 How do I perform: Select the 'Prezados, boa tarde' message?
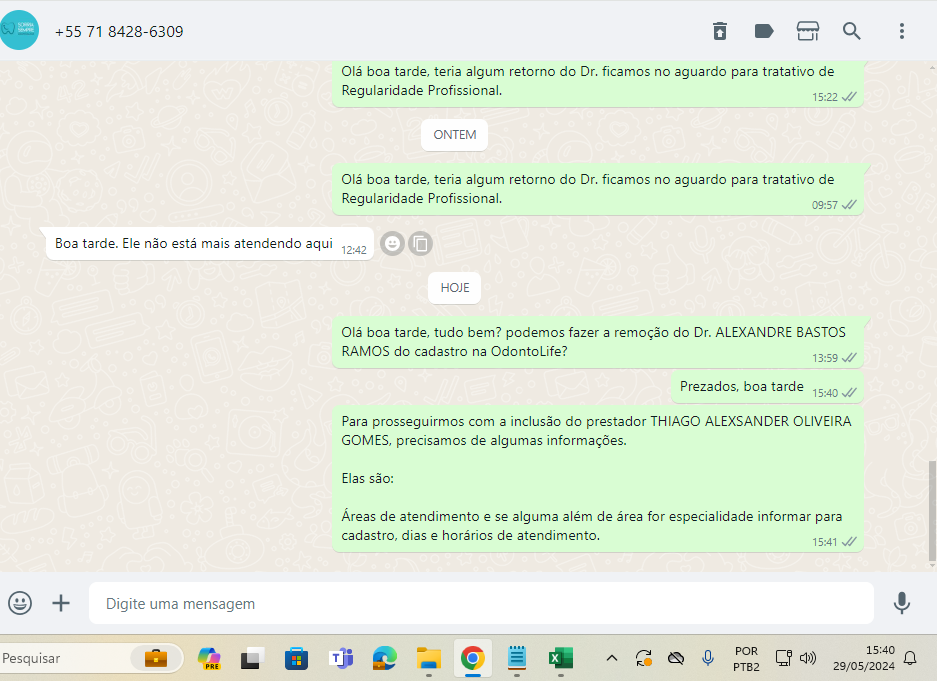[x=767, y=387]
